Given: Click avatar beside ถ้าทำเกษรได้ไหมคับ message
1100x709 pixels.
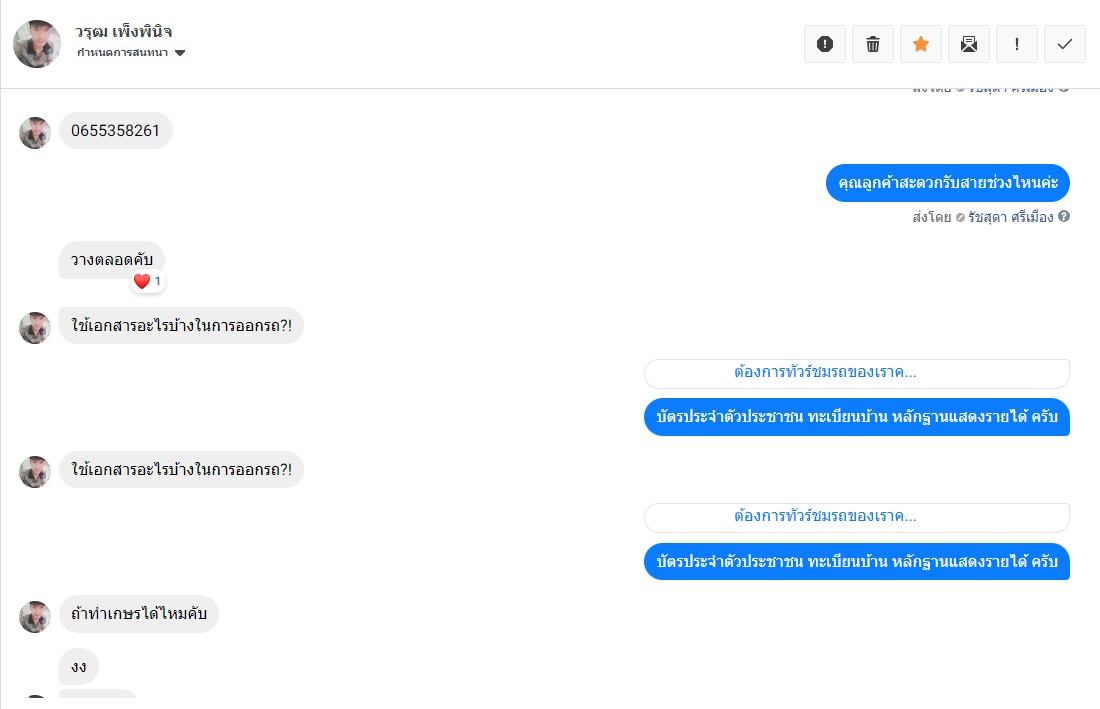Looking at the screenshot, I should 35,616.
